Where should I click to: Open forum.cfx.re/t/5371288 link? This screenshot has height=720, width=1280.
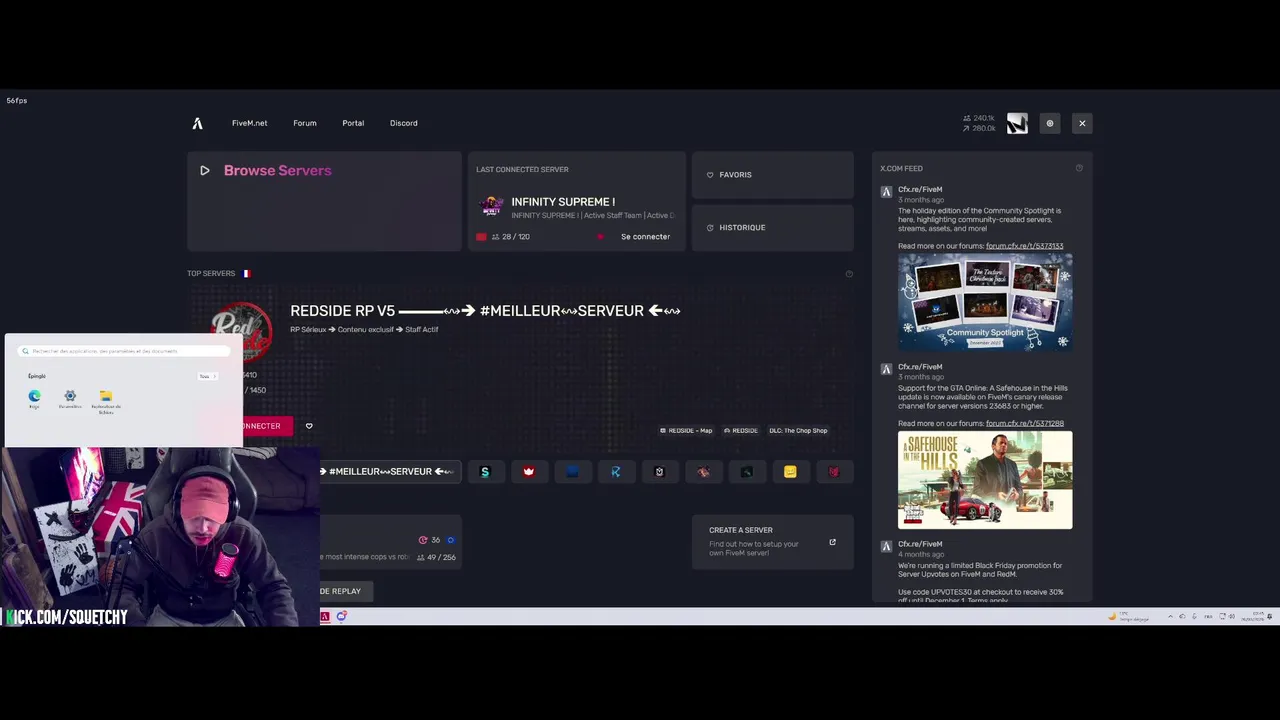coord(1024,424)
